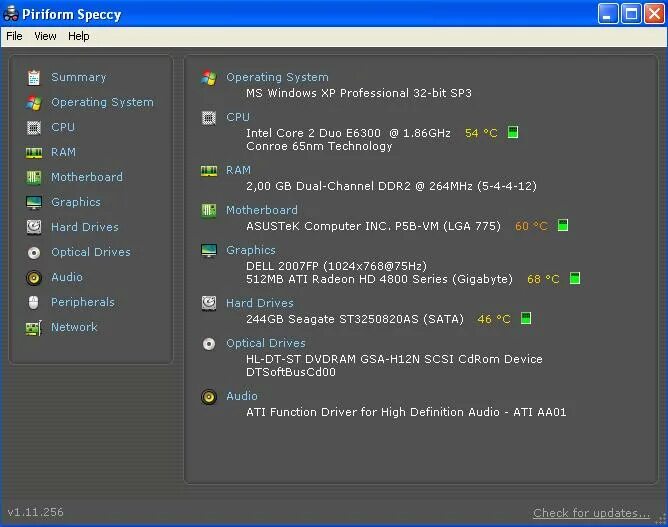View the Optical Drives sidebar section
668x527 pixels.
(91, 252)
